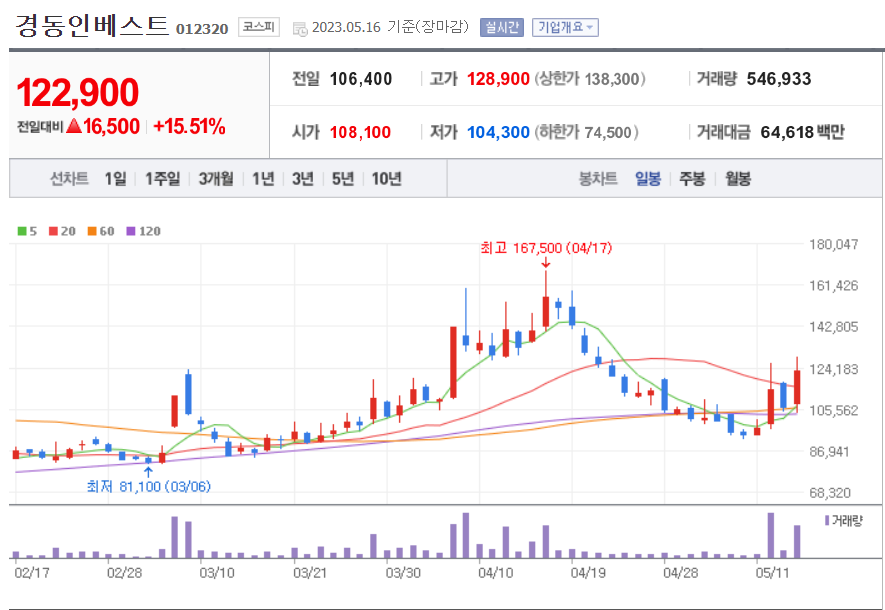Click the 거래량 volume legend label
Screen dimensions: 885x610
[847, 520]
